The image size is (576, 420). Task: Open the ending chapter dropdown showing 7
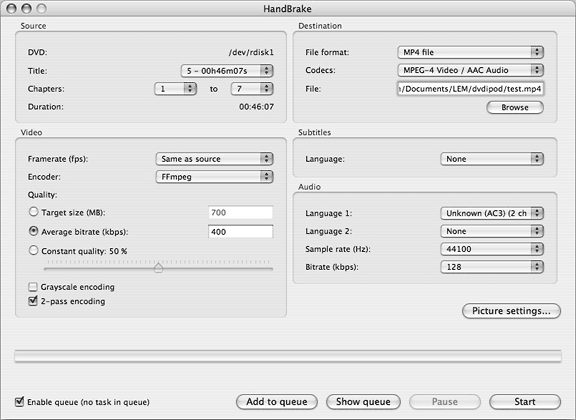pos(252,89)
